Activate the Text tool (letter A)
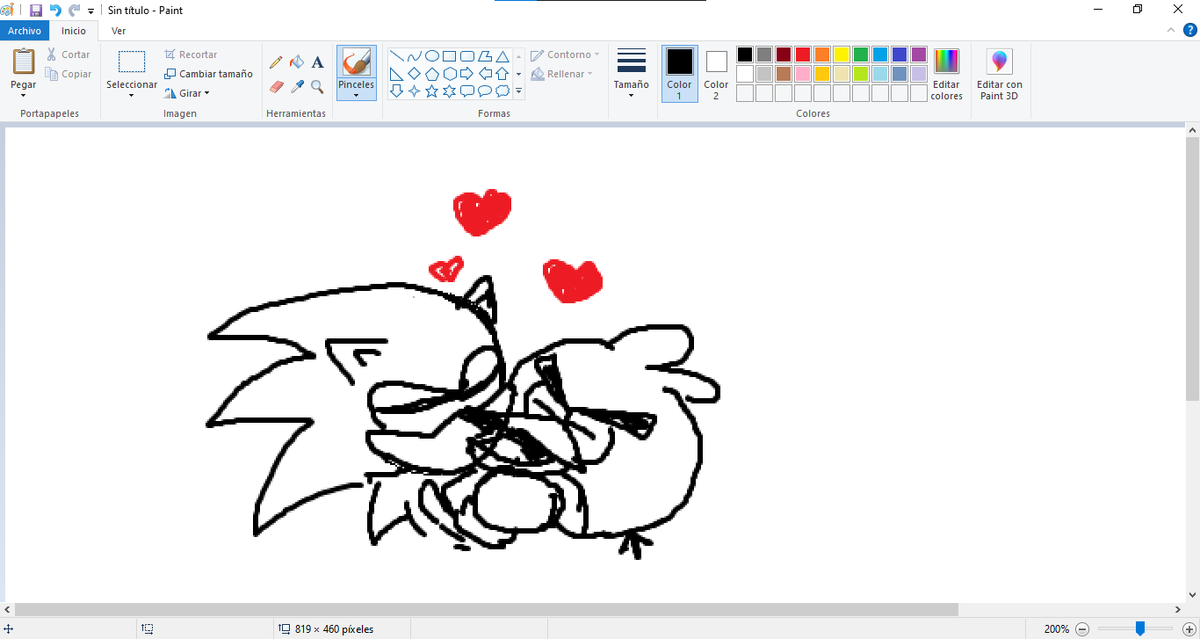 coord(317,62)
